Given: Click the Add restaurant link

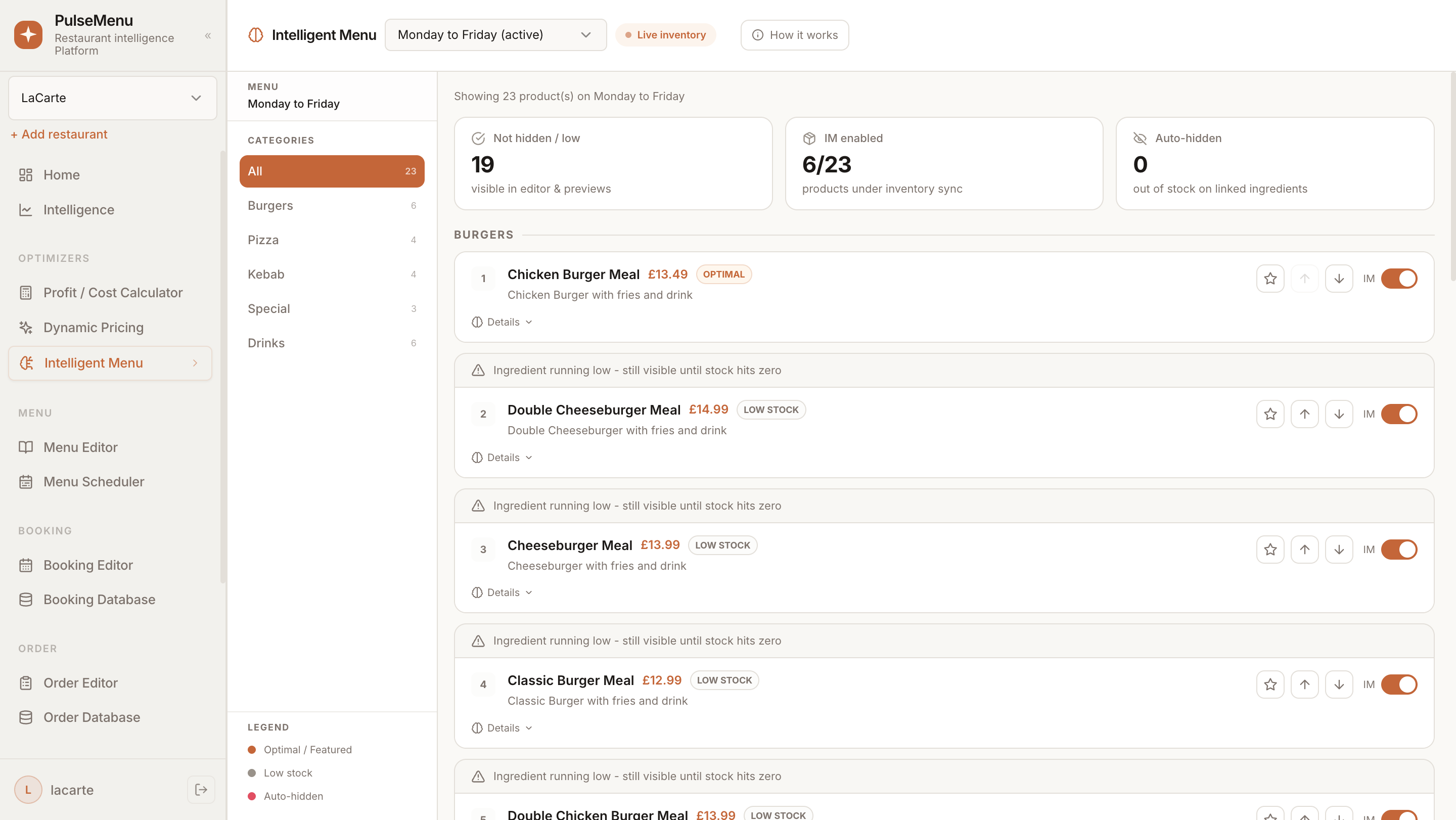Looking at the screenshot, I should pos(59,134).
